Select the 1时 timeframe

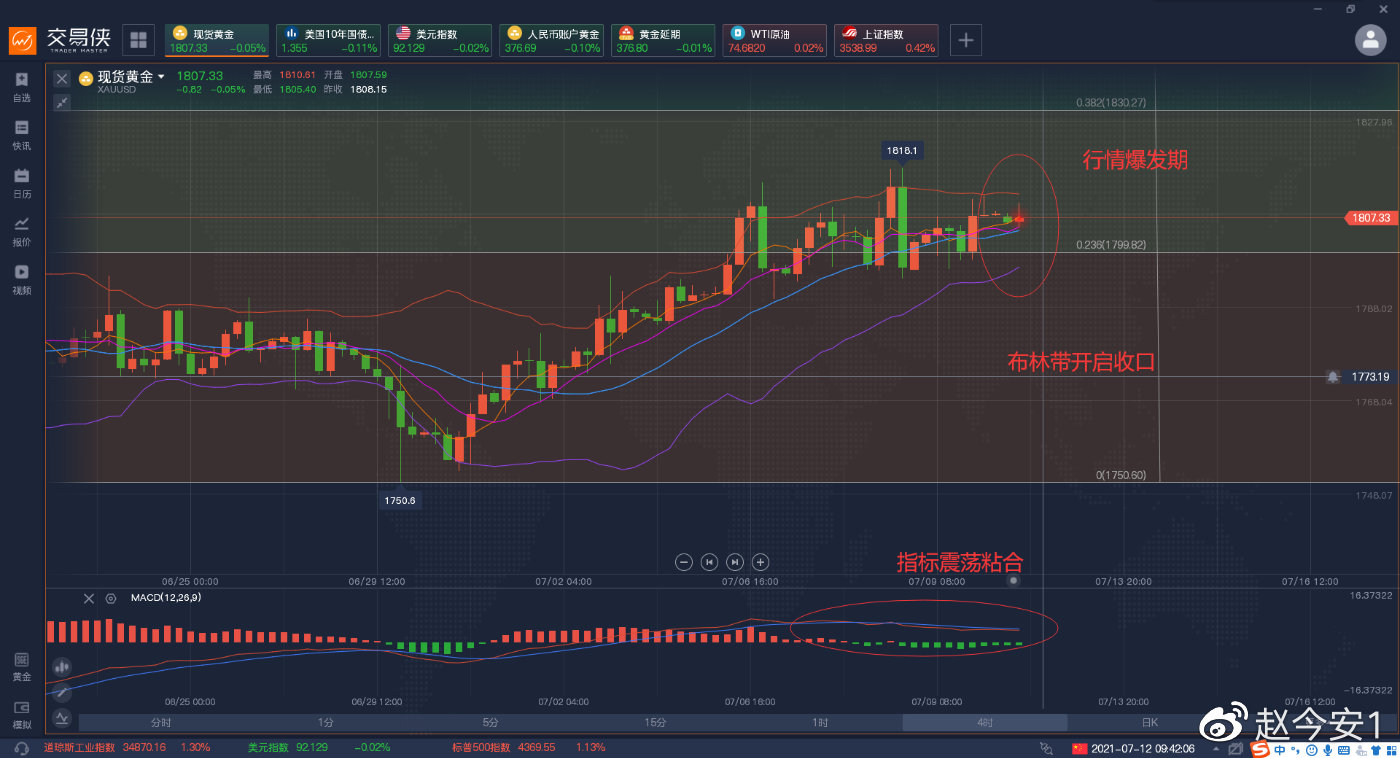[820, 722]
